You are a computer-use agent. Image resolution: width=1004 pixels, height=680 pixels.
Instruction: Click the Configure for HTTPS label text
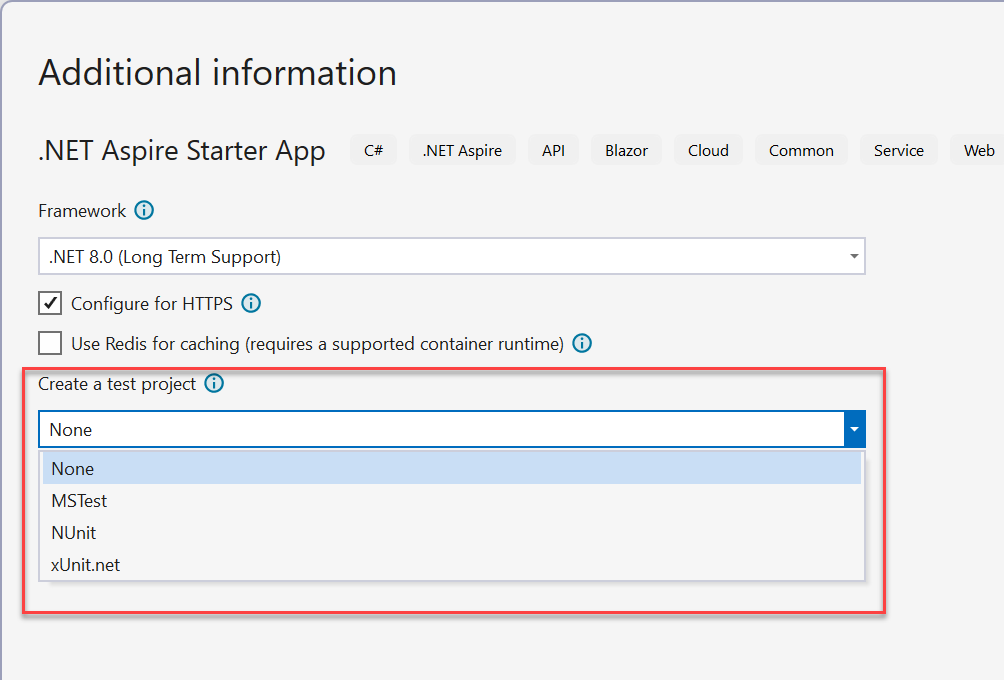(x=152, y=304)
